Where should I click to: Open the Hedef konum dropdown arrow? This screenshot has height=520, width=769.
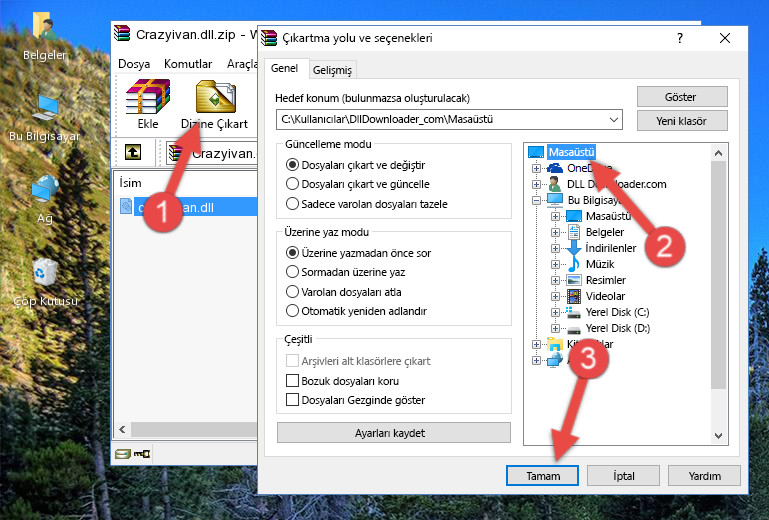click(613, 119)
